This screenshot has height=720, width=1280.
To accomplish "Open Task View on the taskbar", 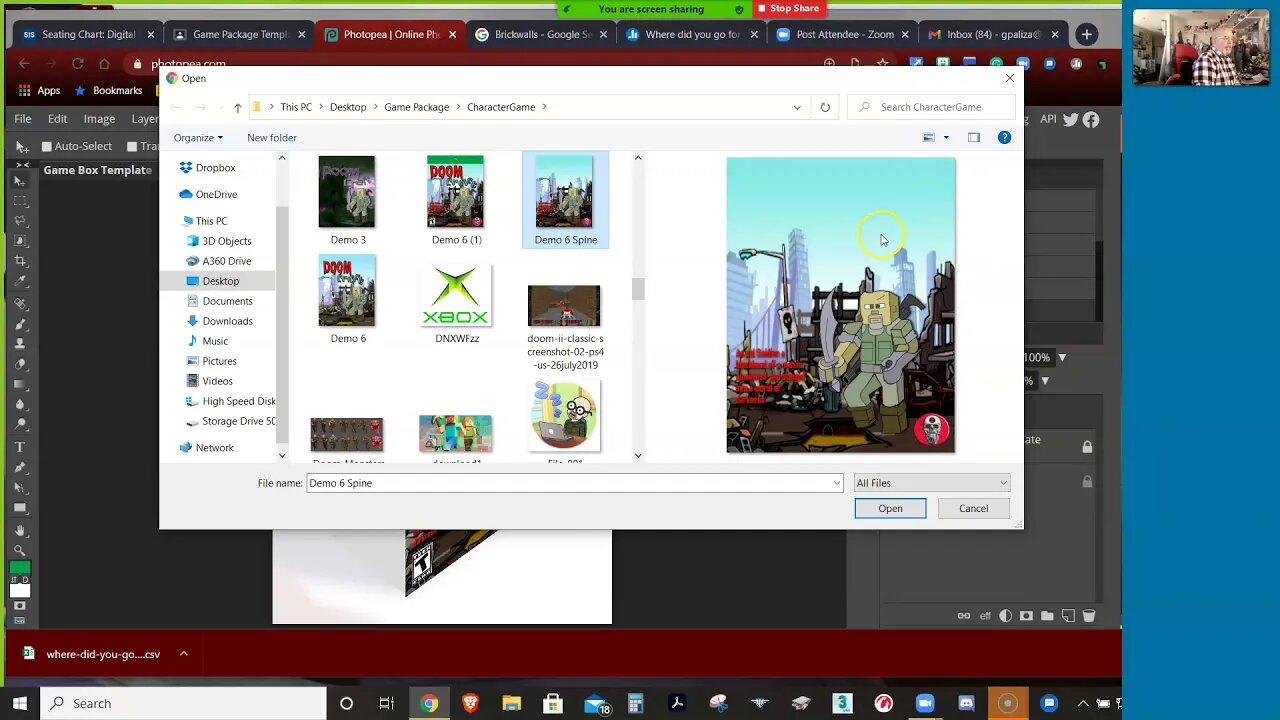I will [x=387, y=703].
